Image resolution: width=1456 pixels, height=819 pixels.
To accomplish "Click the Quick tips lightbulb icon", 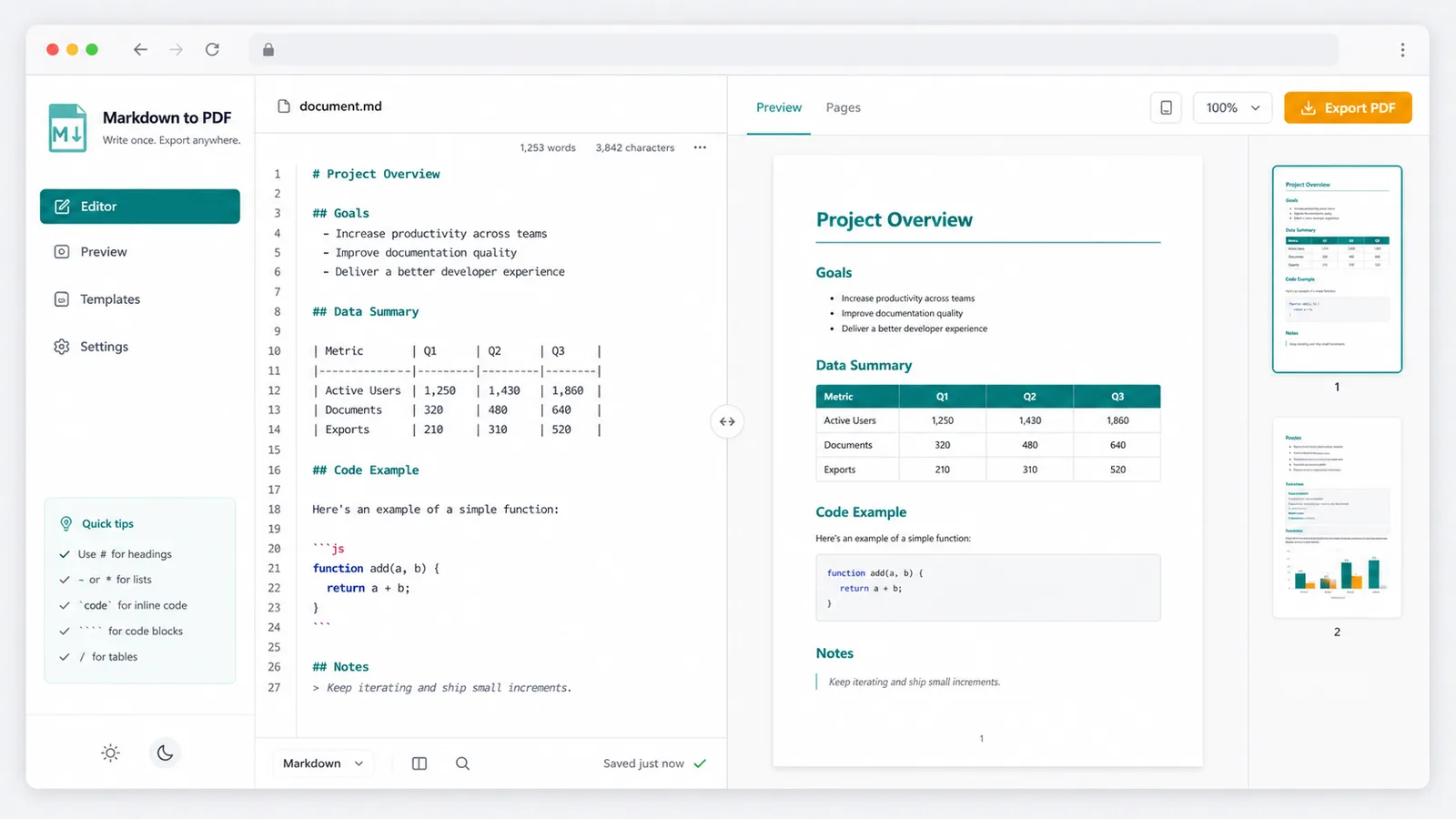I will point(66,523).
